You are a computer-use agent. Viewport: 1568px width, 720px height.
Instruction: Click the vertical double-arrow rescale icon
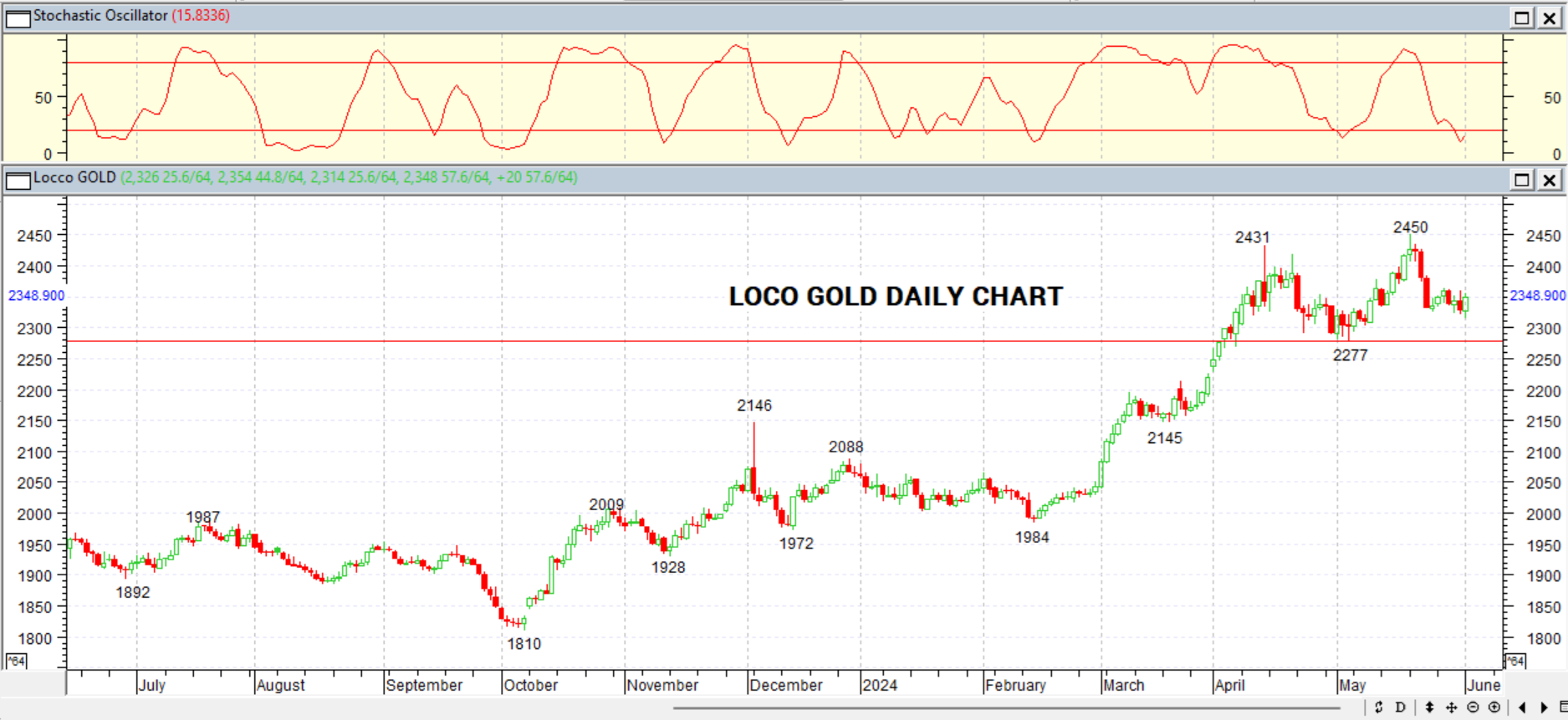click(x=1429, y=707)
